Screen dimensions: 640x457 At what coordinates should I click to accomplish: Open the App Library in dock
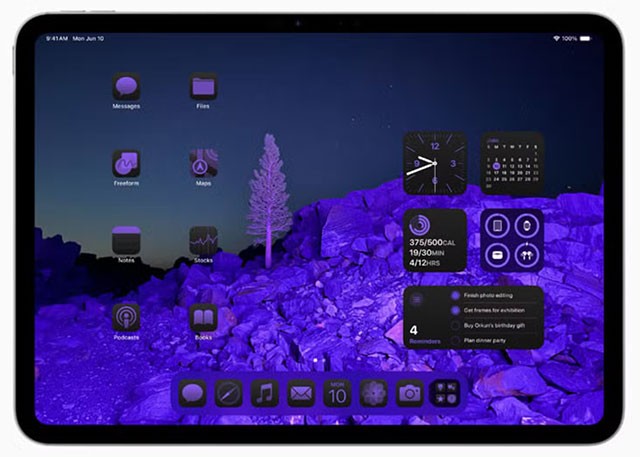pos(445,393)
